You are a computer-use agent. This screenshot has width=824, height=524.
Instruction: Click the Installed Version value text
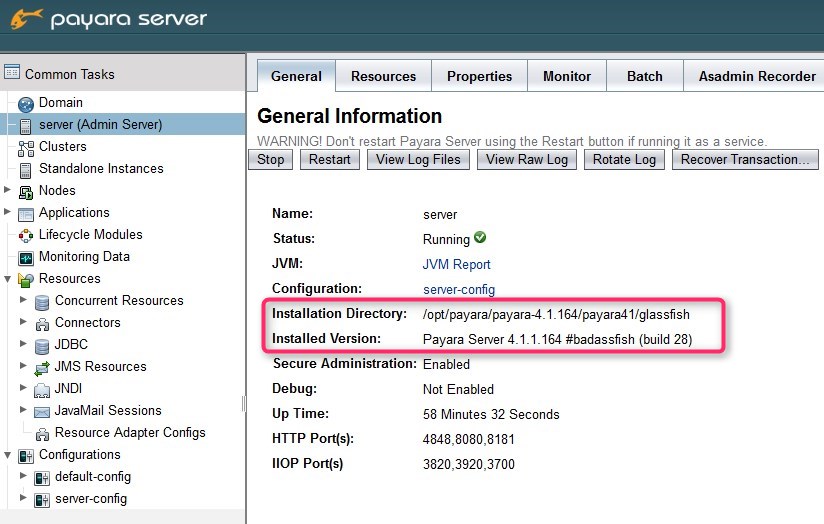pyautogui.click(x=557, y=340)
